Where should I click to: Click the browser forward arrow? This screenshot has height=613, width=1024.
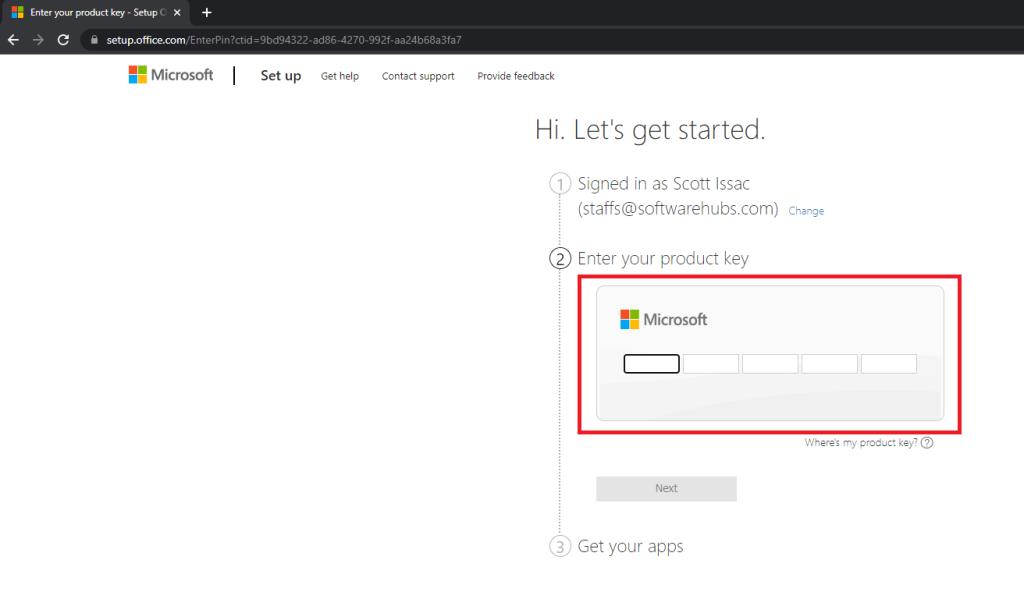click(38, 40)
